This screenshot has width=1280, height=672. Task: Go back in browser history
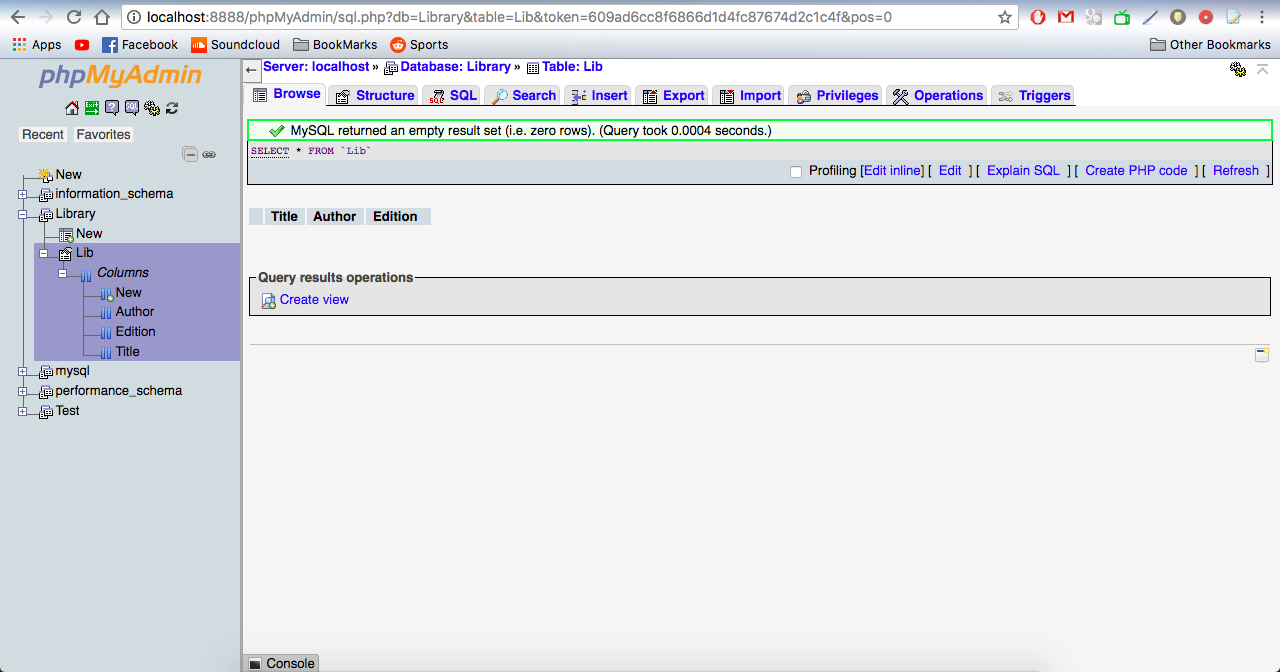tap(17, 17)
